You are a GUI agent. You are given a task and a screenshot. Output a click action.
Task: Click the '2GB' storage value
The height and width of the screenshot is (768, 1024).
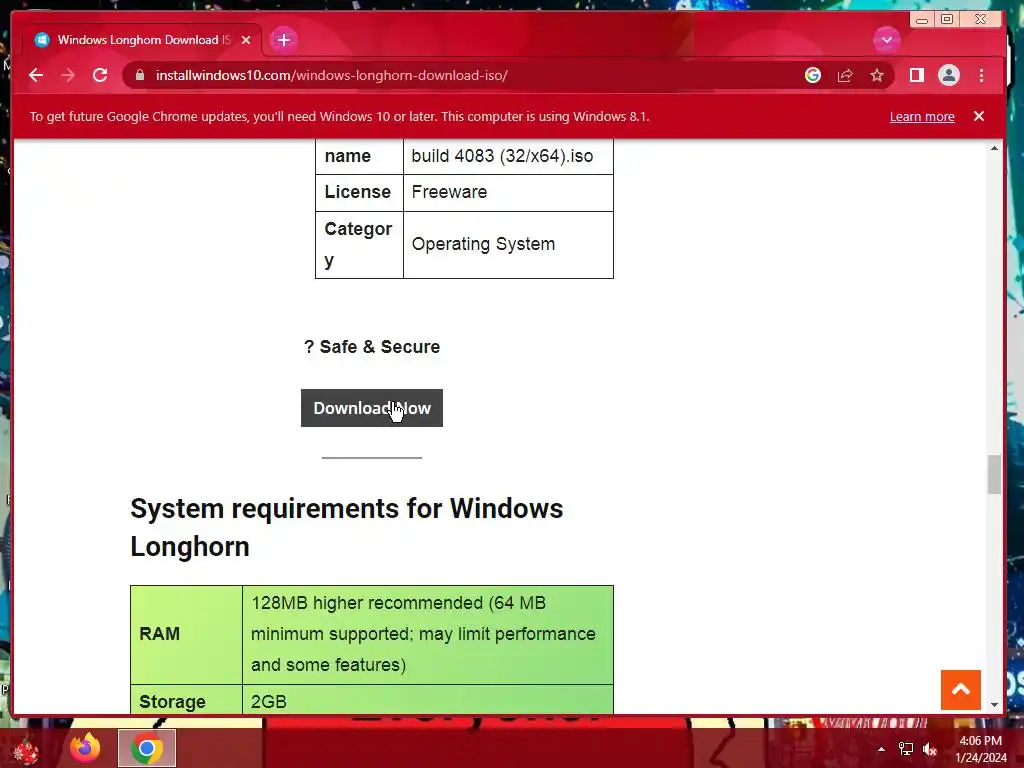pyautogui.click(x=268, y=702)
